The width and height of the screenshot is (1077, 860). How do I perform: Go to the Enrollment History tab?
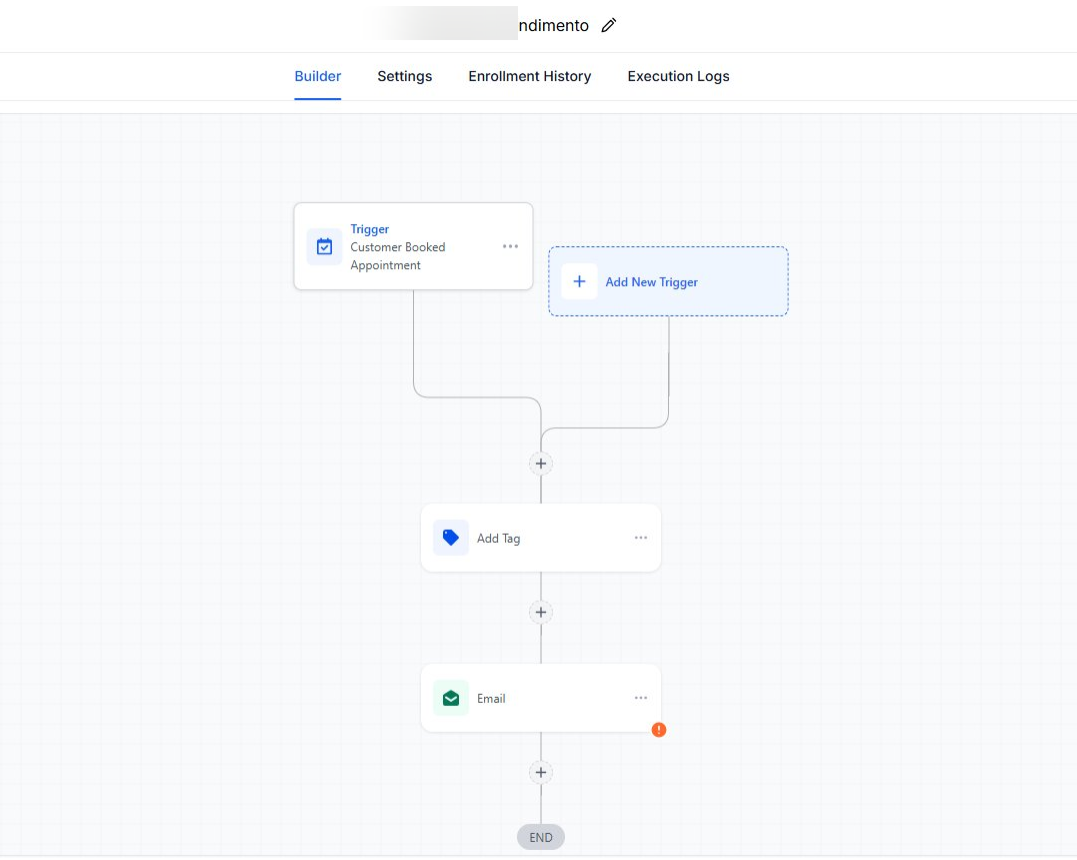point(529,76)
